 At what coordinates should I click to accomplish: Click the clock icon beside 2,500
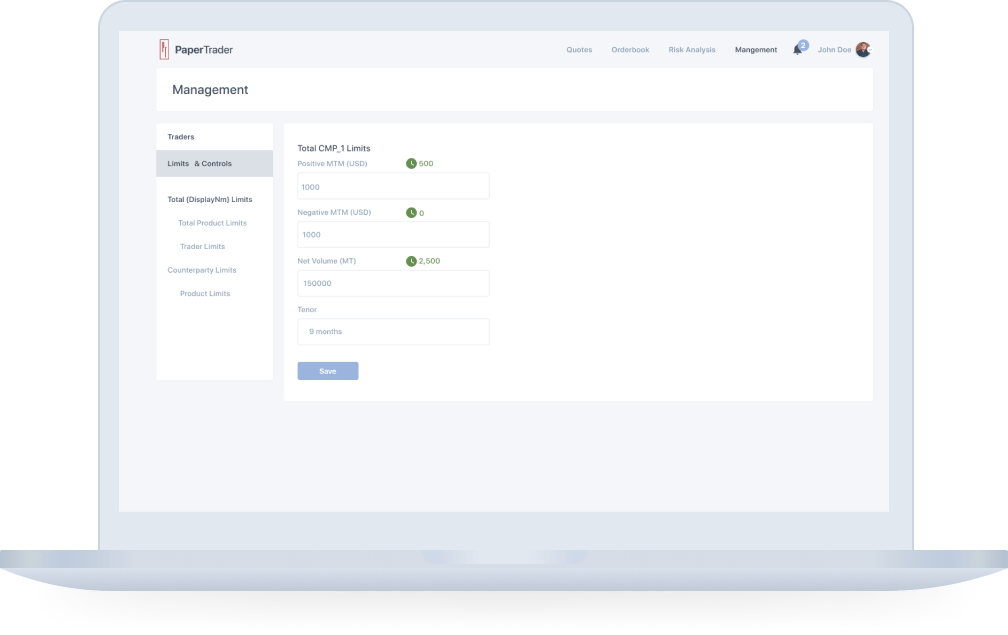(x=411, y=262)
